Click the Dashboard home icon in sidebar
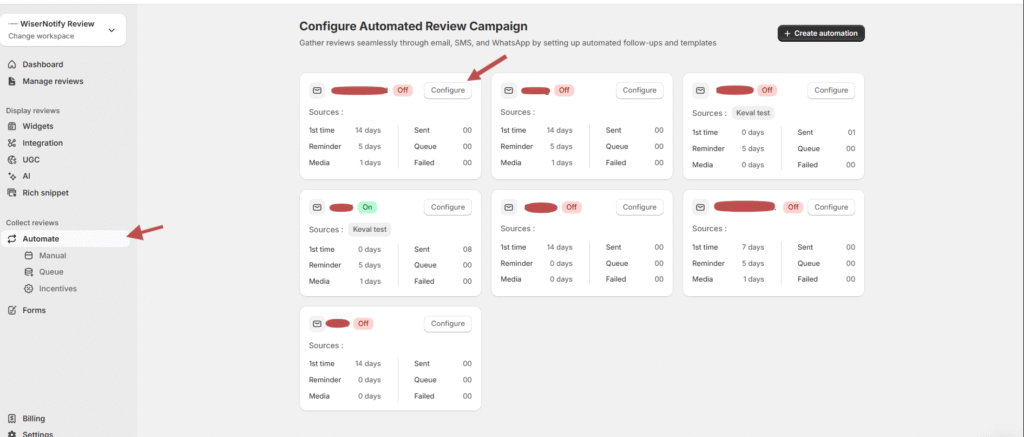Image resolution: width=1024 pixels, height=437 pixels. pyautogui.click(x=12, y=65)
